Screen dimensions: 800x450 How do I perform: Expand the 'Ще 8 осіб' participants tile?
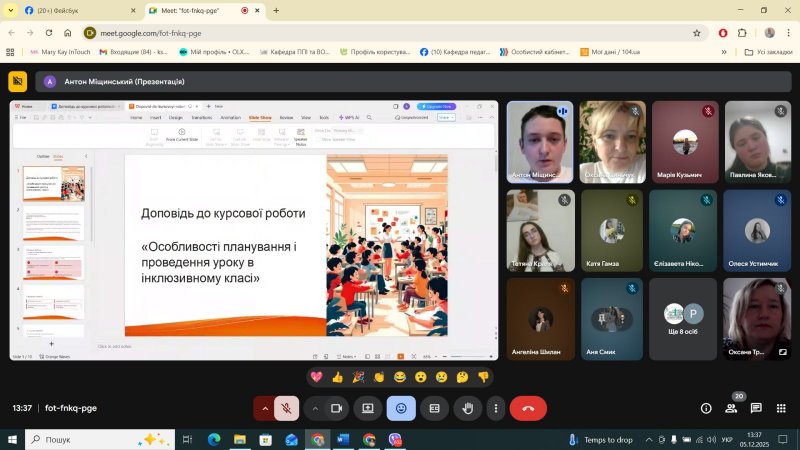click(x=683, y=318)
